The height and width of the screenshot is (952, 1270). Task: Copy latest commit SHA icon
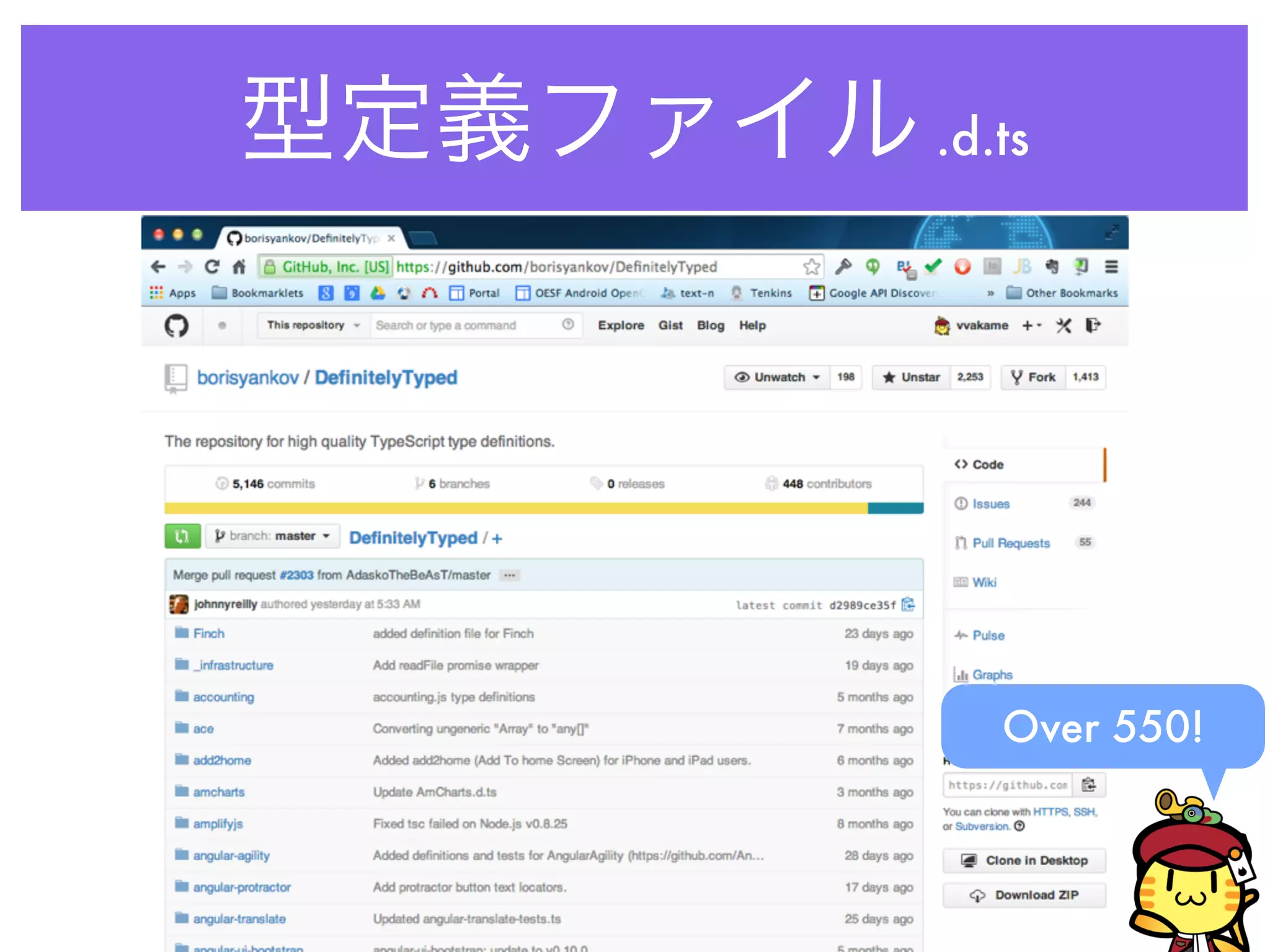pyautogui.click(x=908, y=604)
